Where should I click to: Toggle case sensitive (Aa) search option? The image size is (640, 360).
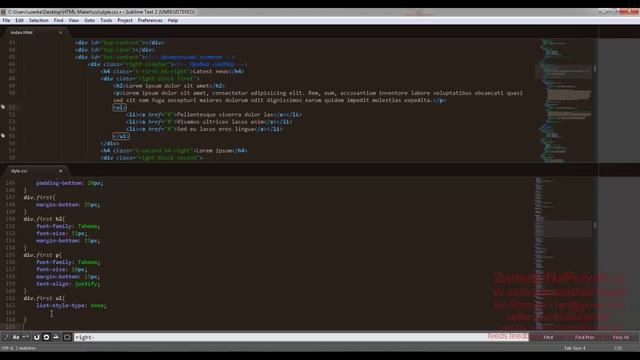point(16,337)
